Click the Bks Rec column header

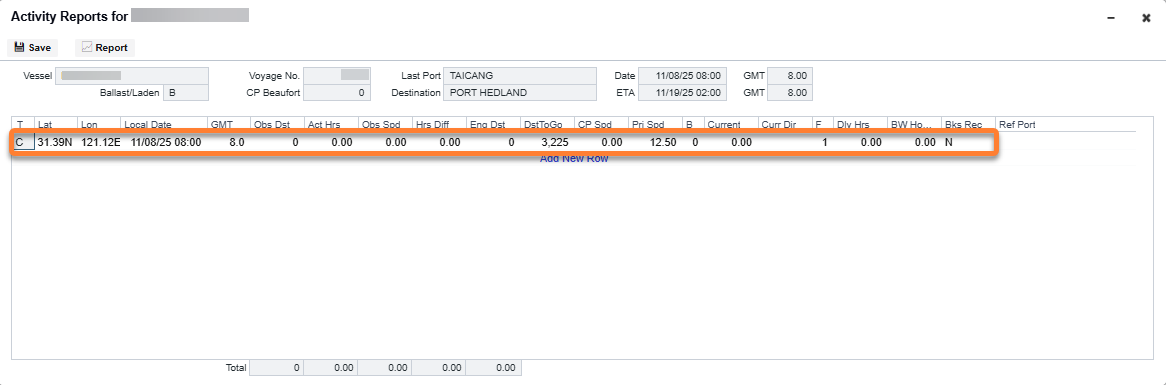(968, 125)
